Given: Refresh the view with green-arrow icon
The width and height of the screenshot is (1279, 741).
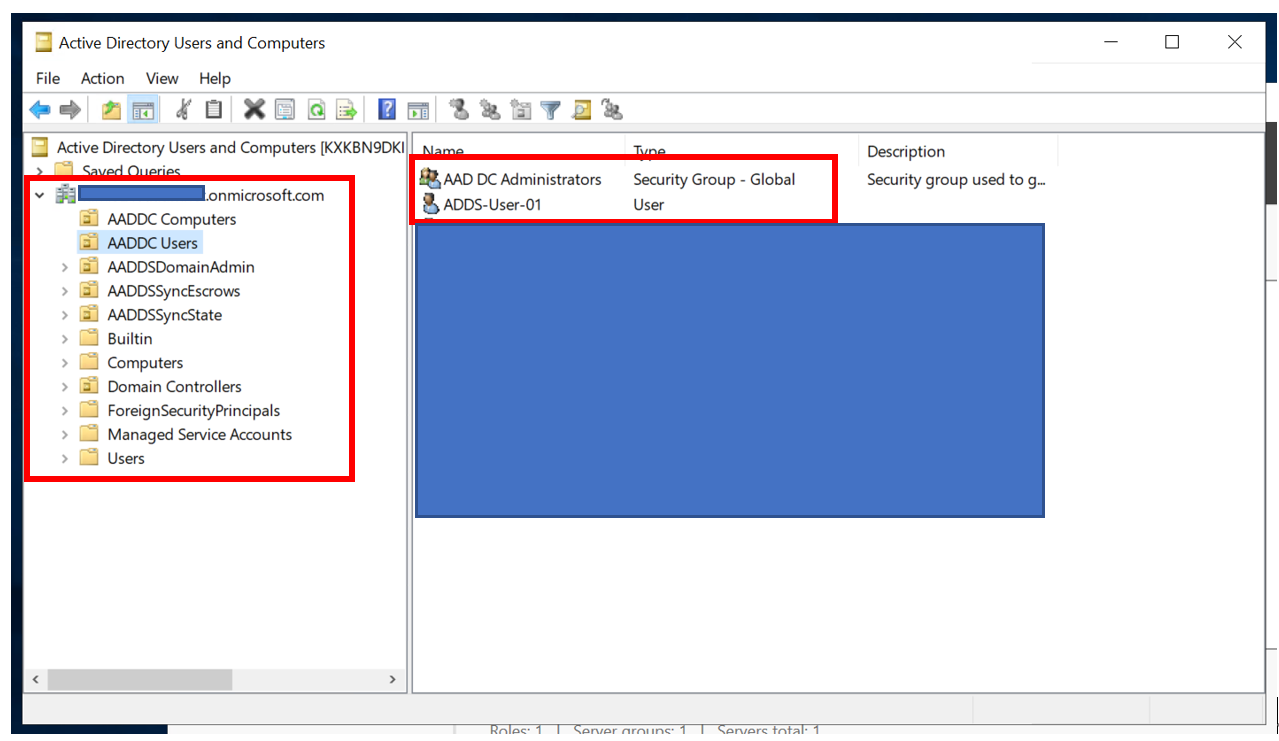Looking at the screenshot, I should point(316,110).
